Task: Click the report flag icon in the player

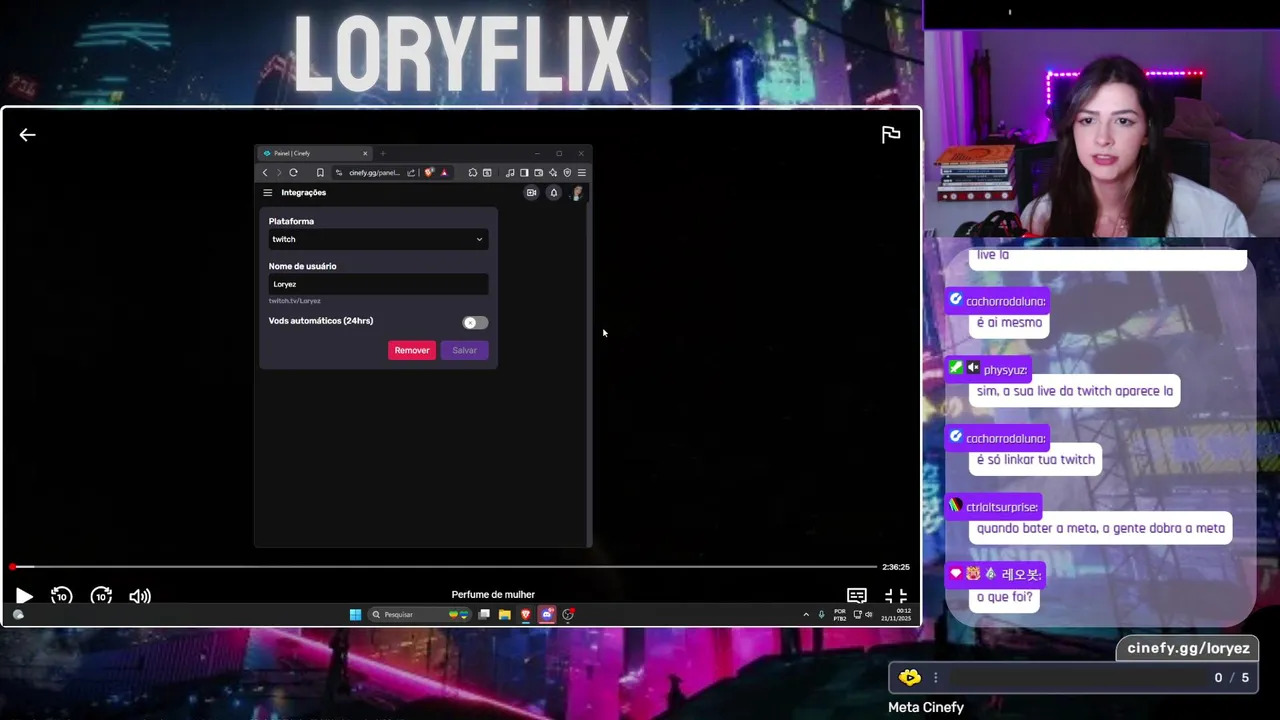Action: click(891, 135)
